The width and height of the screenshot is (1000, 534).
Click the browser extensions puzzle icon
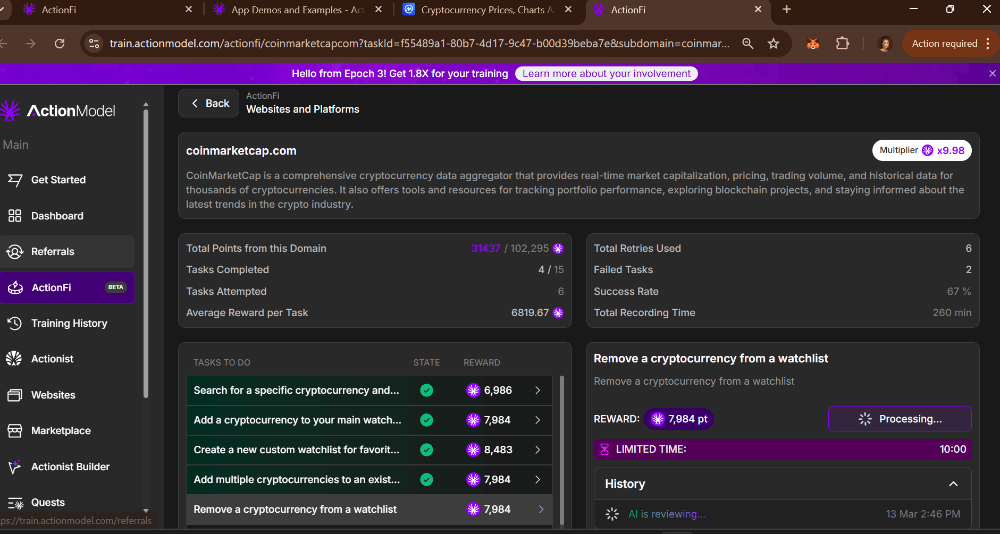click(x=842, y=44)
